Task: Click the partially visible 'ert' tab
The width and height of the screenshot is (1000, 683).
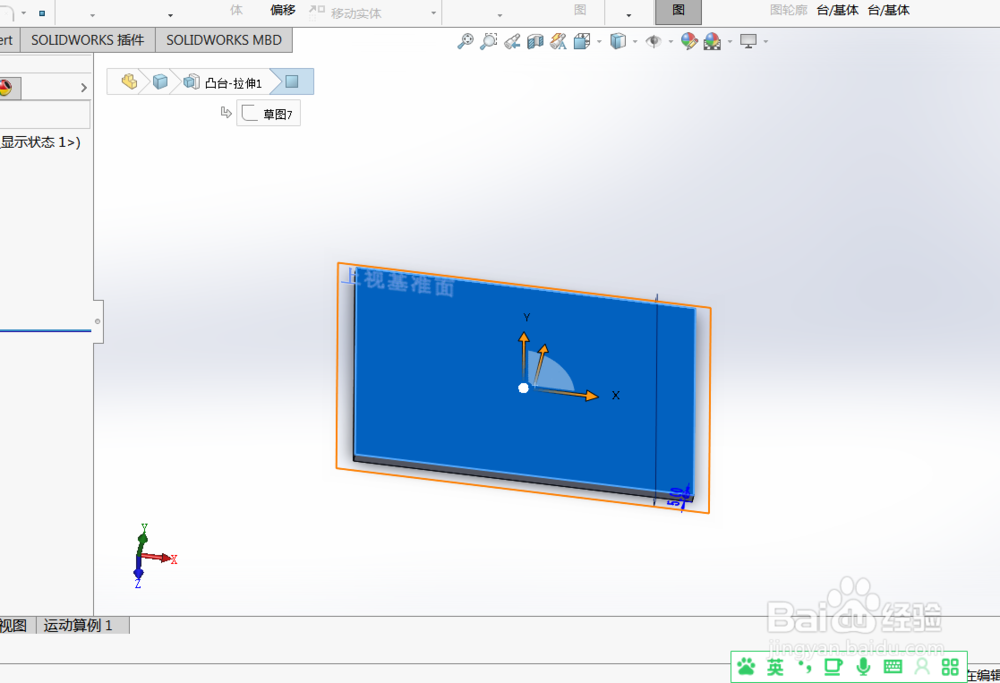Action: click(8, 40)
